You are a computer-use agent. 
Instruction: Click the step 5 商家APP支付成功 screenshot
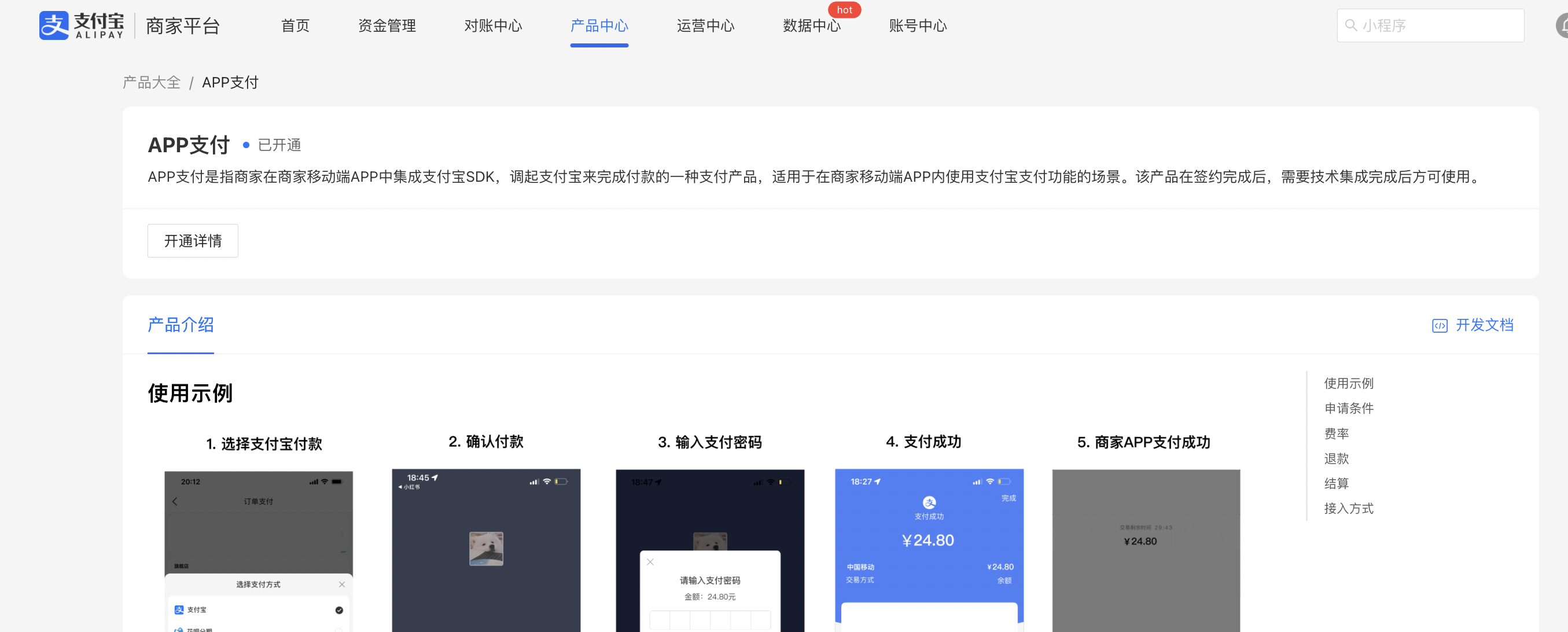pos(1146,550)
